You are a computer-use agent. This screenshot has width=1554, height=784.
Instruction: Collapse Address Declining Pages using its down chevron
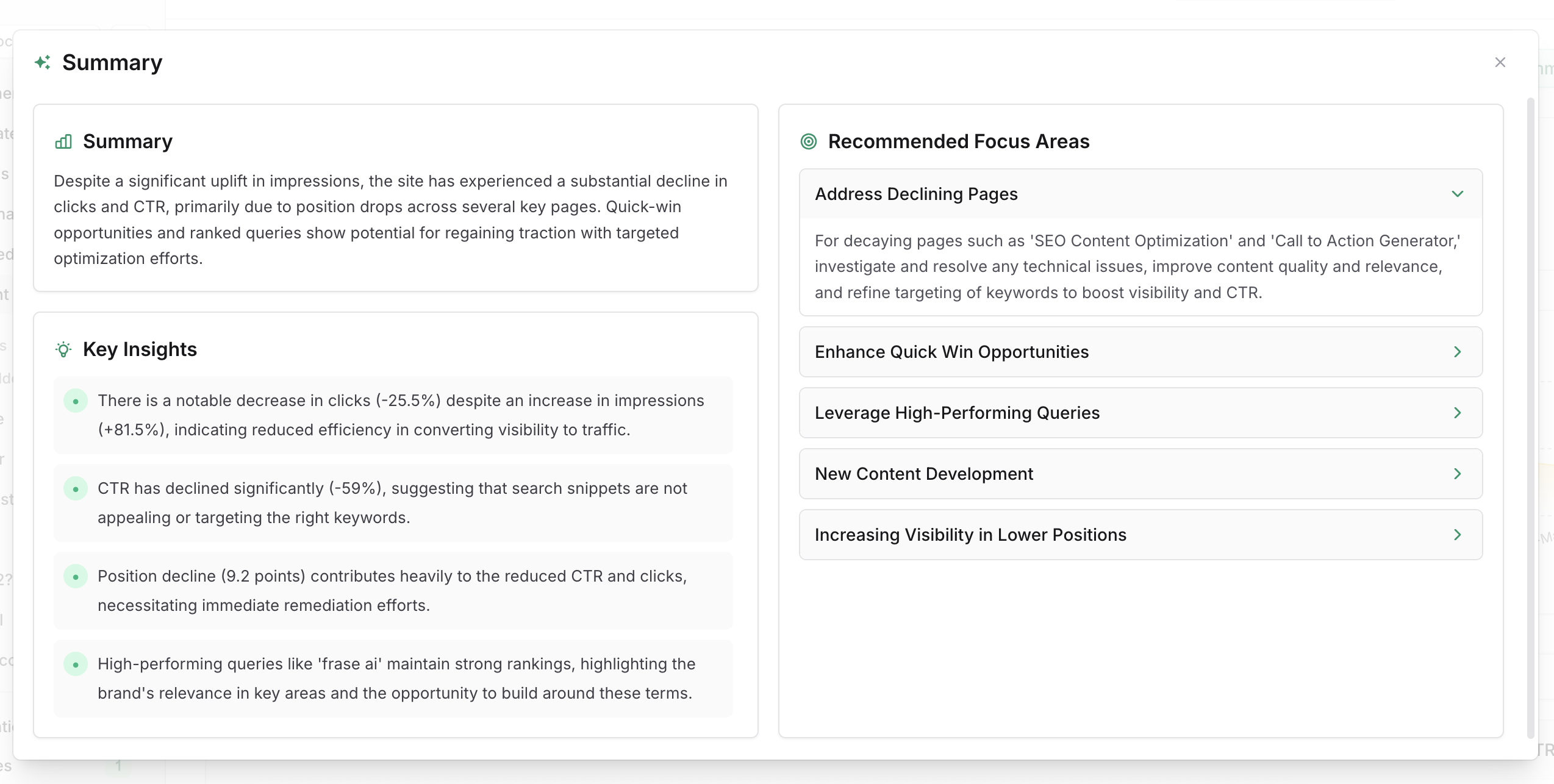click(1458, 194)
